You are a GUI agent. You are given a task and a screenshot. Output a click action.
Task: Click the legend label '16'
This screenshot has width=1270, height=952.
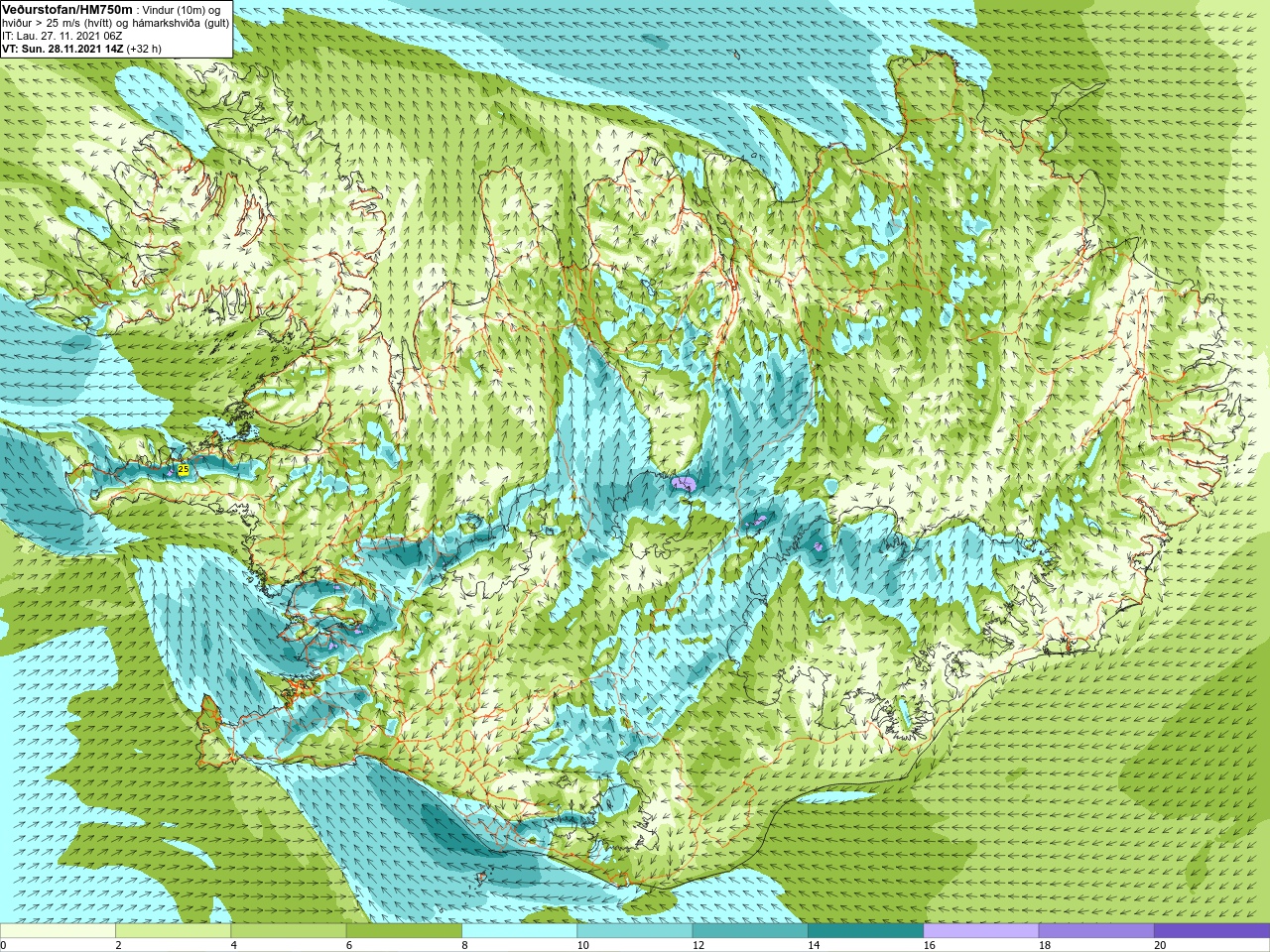click(930, 945)
